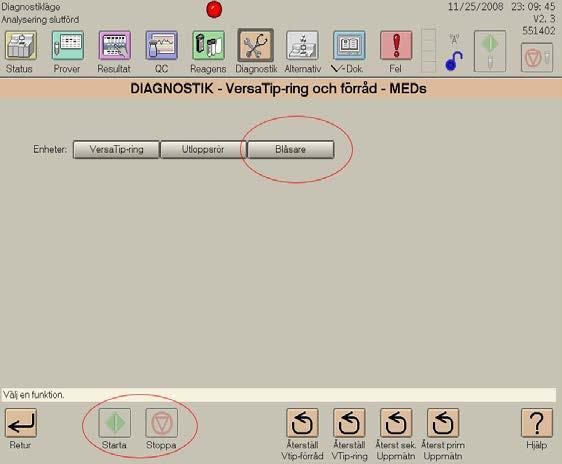Open the Resultat results icon
Screen dimensions: 562x464
coord(115,46)
